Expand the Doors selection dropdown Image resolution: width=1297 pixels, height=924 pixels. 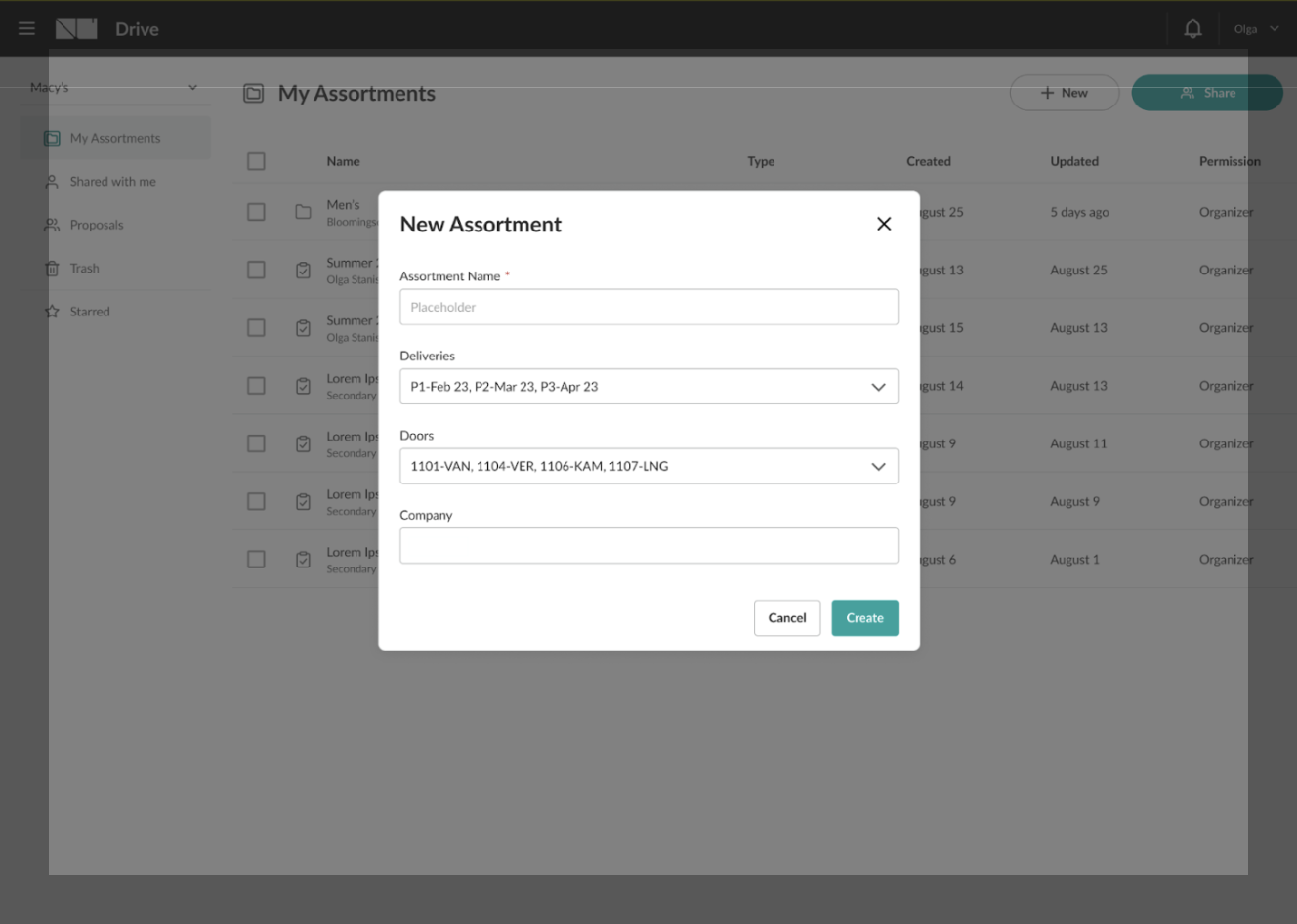point(876,466)
